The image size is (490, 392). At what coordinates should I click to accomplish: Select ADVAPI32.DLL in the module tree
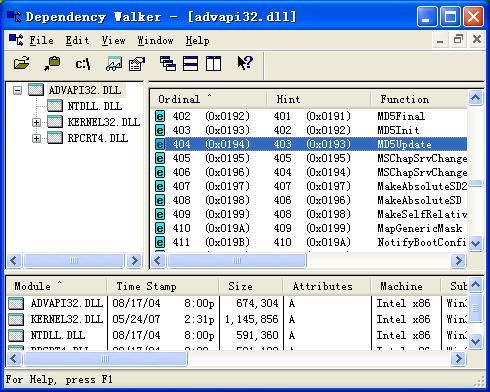point(85,90)
